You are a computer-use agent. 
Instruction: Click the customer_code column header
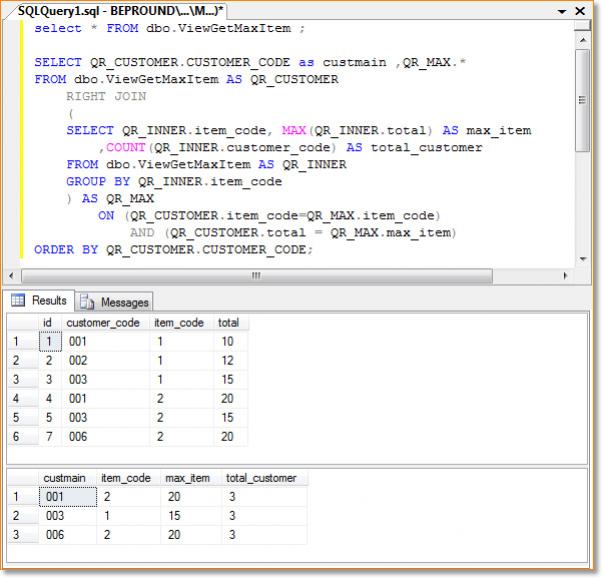[x=104, y=323]
